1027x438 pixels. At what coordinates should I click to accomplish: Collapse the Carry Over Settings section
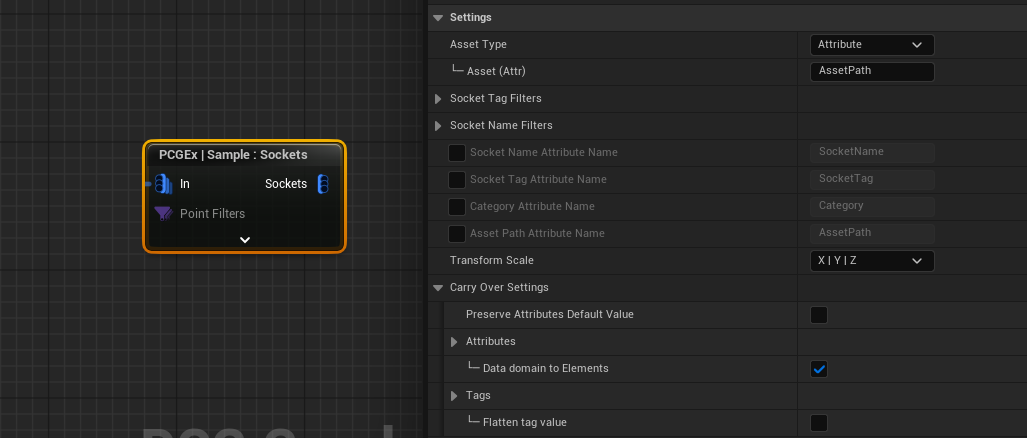pyautogui.click(x=438, y=288)
